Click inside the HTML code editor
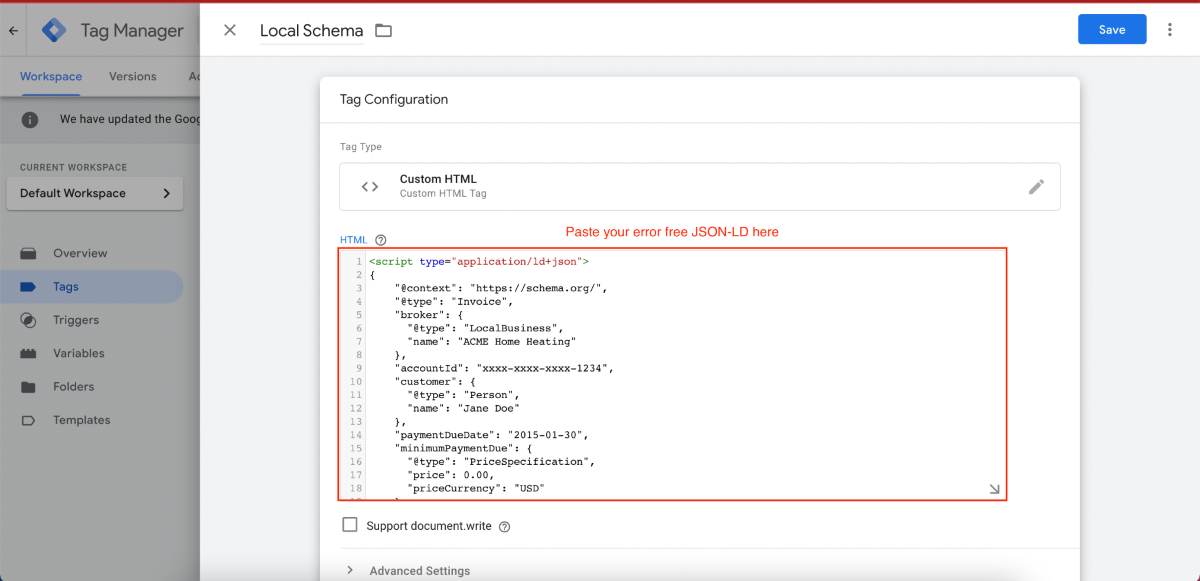This screenshot has width=1200, height=581. tap(672, 375)
